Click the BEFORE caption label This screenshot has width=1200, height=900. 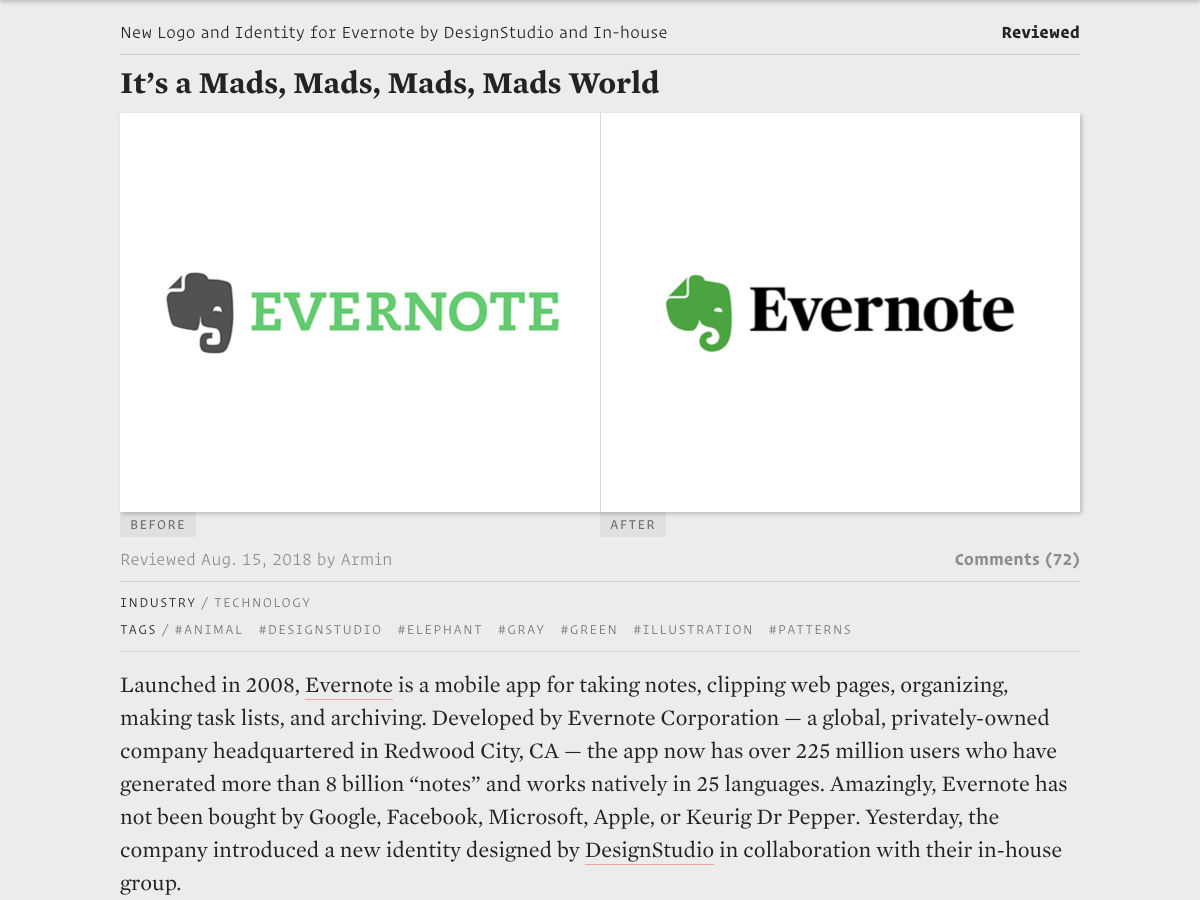(158, 525)
